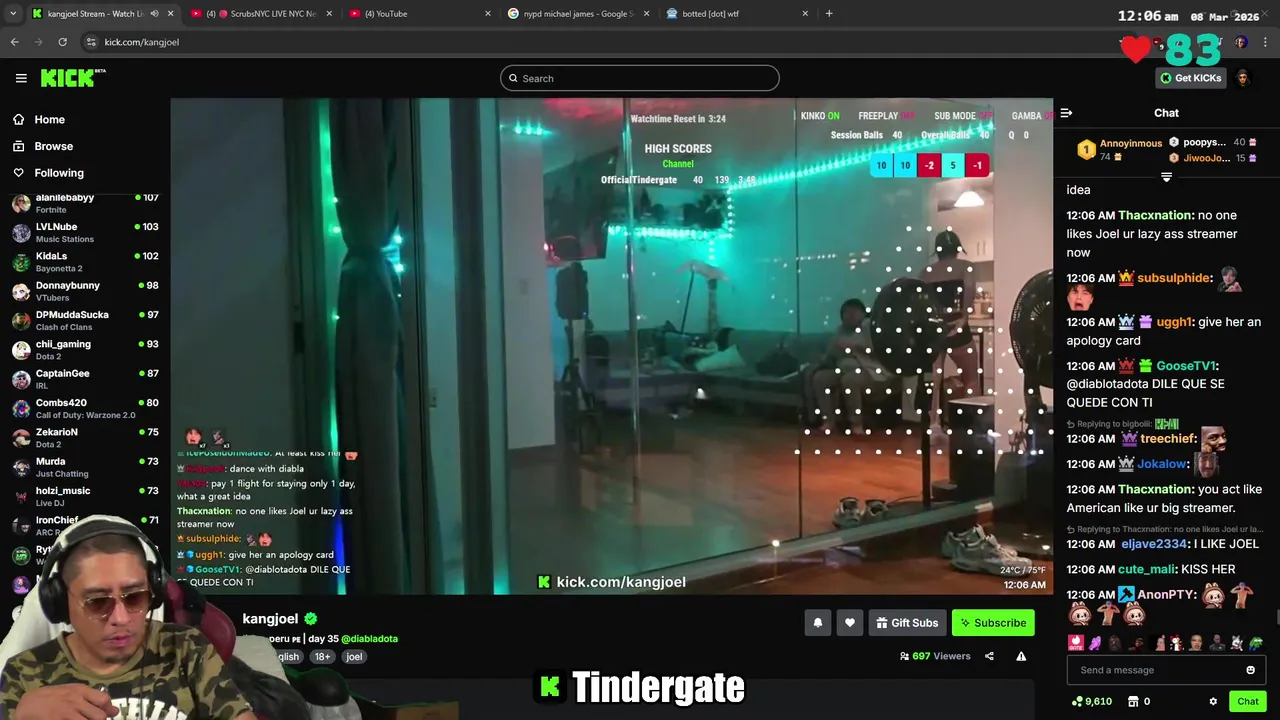This screenshot has width=1280, height=720.
Task: Open Murda channel in sidebar
Action: pyautogui.click(x=85, y=467)
